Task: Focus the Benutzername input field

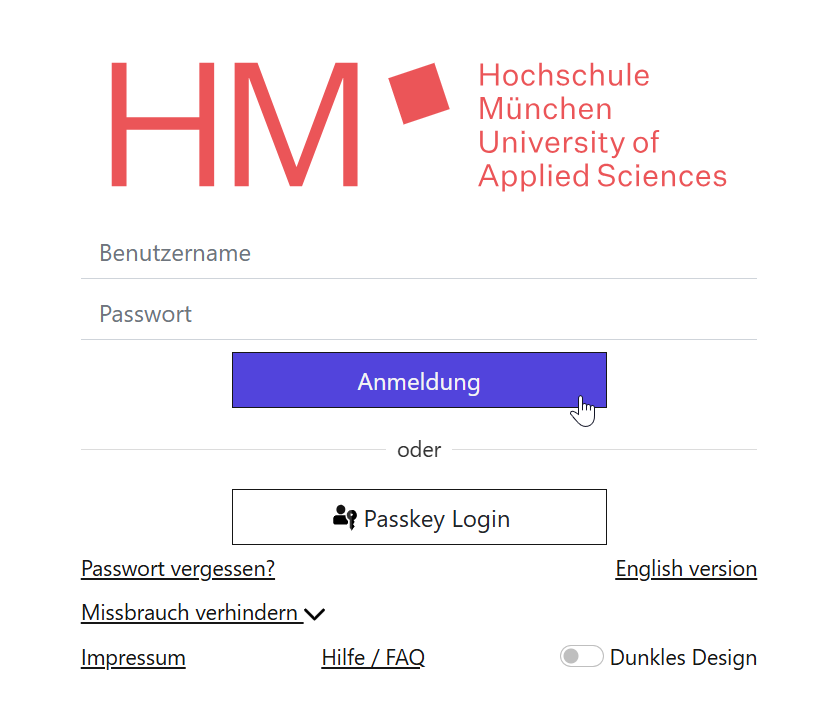Action: pos(418,253)
